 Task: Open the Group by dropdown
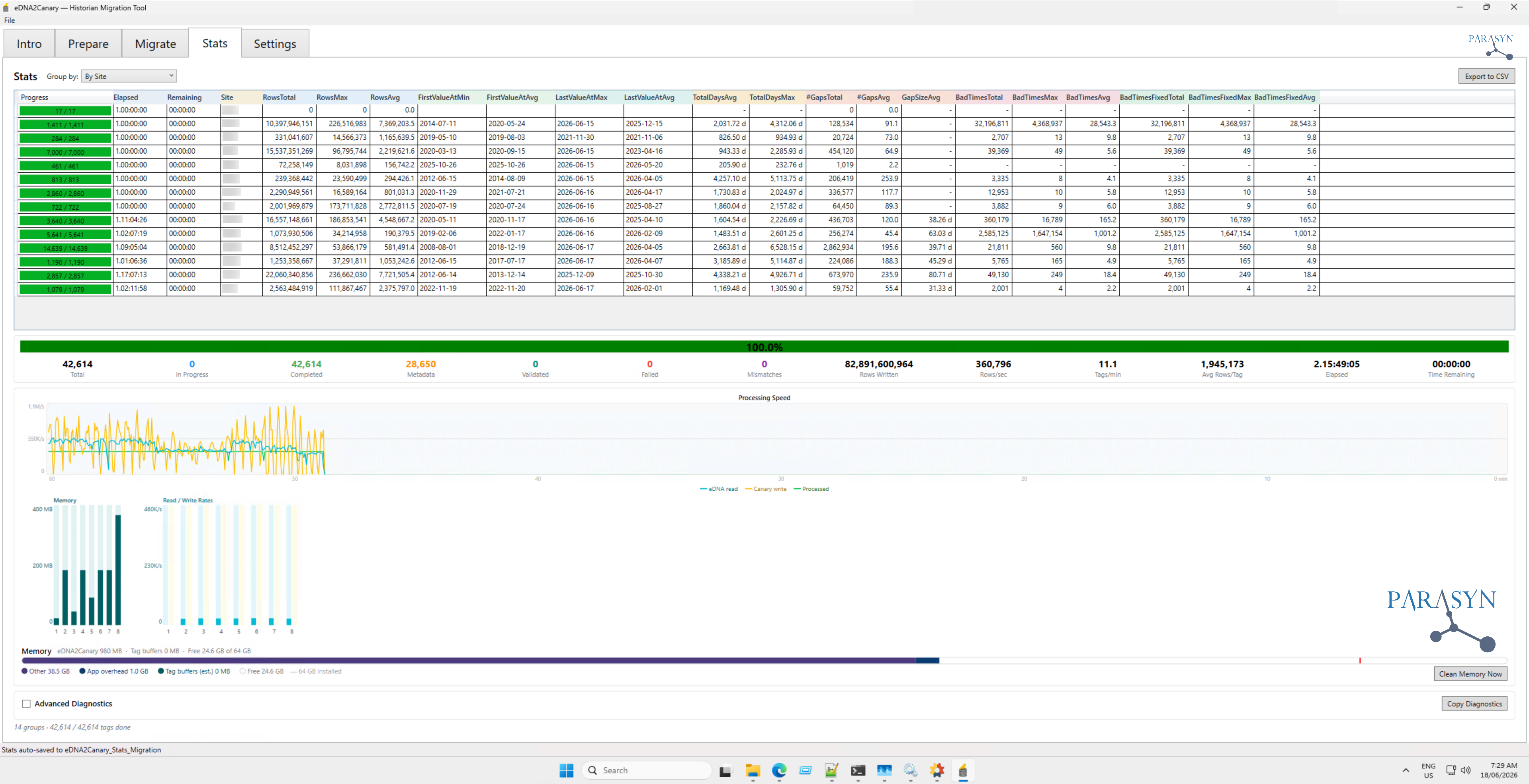click(x=128, y=76)
